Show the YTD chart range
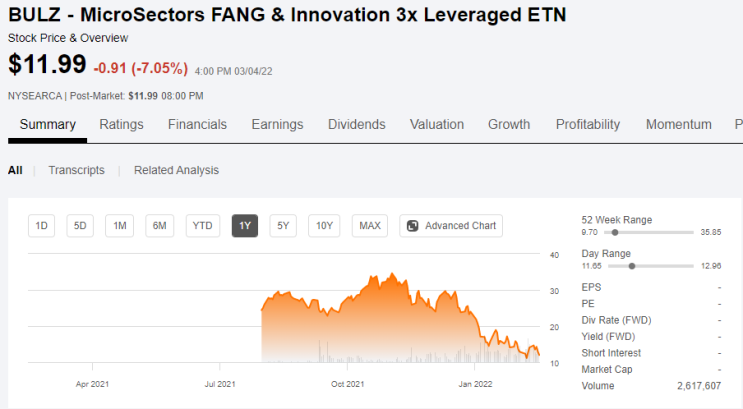The image size is (743, 409). tap(203, 226)
